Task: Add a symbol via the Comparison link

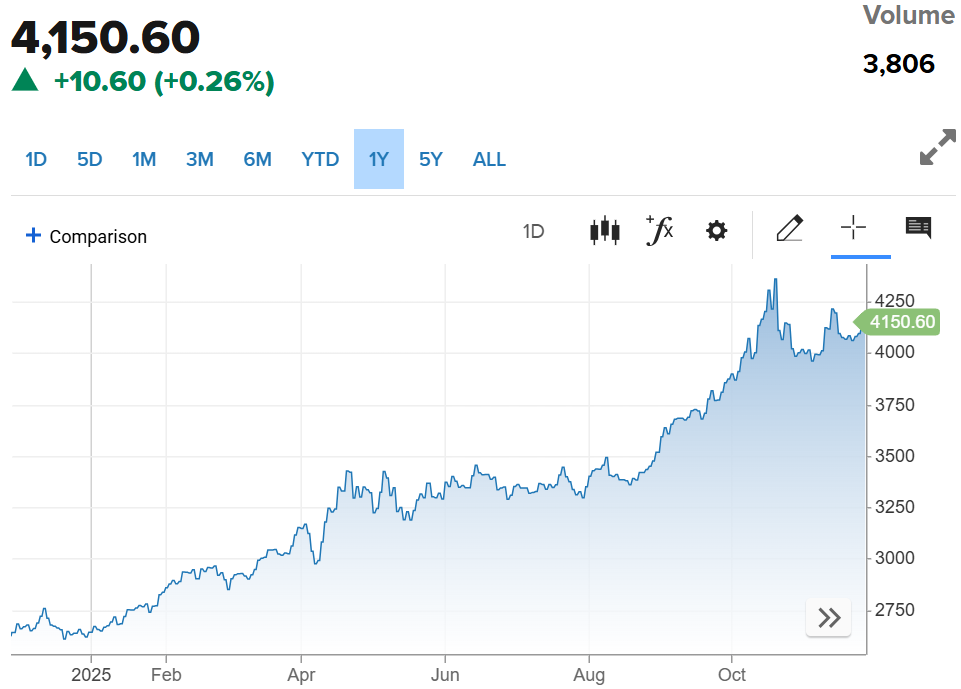Action: click(x=99, y=237)
